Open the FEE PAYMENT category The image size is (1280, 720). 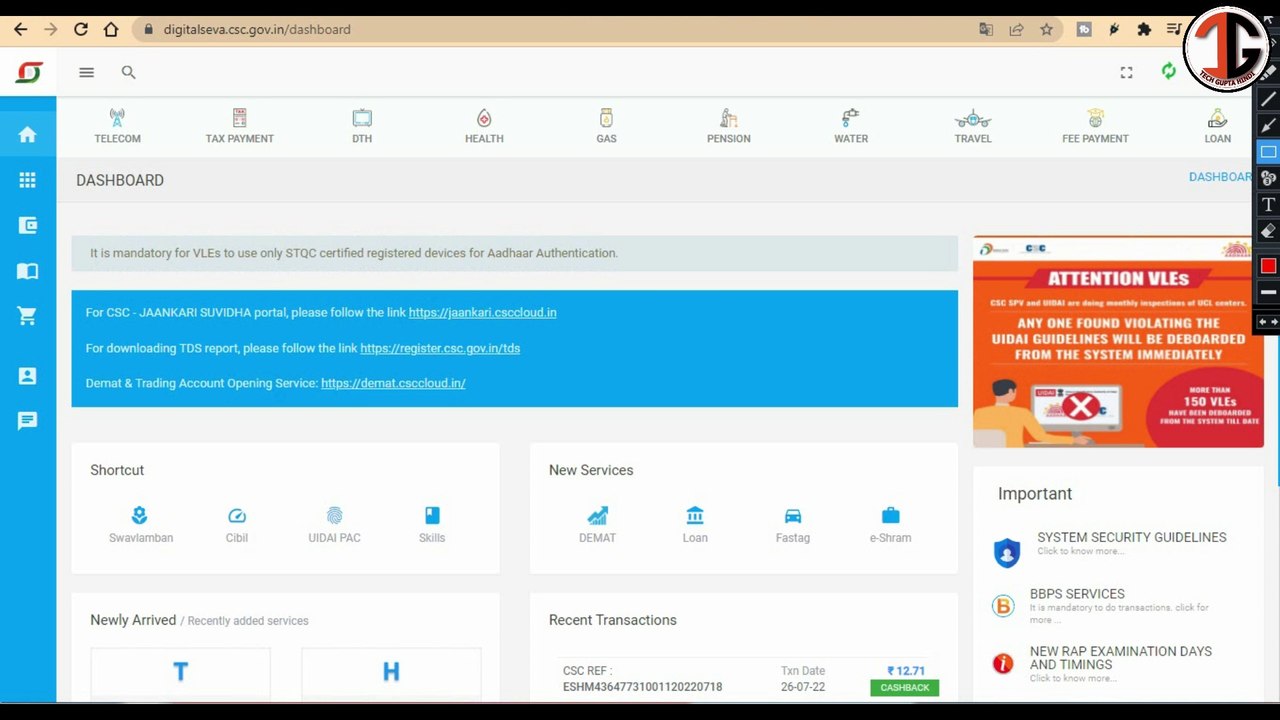[1095, 126]
